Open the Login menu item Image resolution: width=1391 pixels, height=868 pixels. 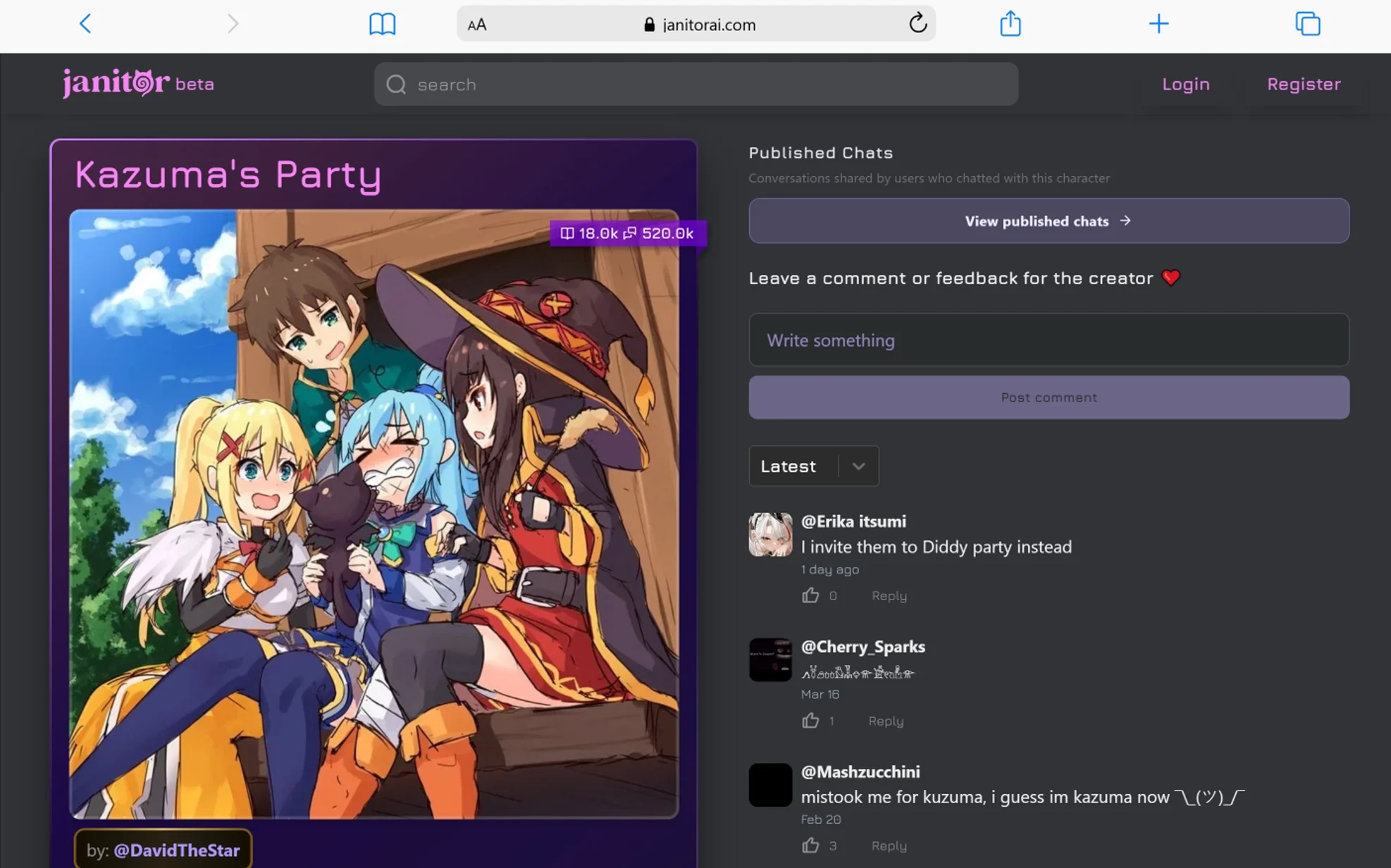tap(1185, 84)
